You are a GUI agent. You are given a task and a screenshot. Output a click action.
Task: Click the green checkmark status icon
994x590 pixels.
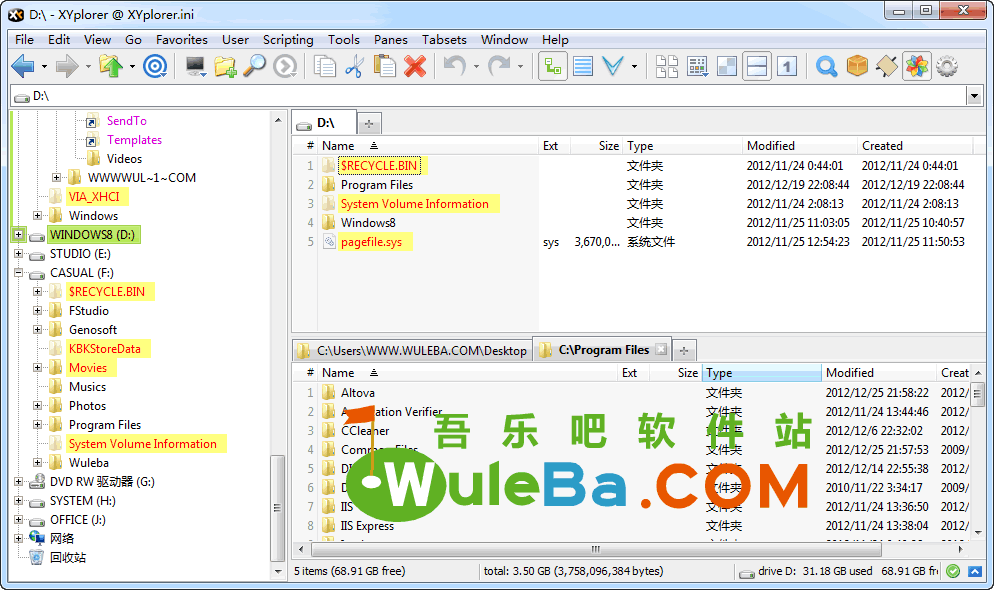[953, 571]
